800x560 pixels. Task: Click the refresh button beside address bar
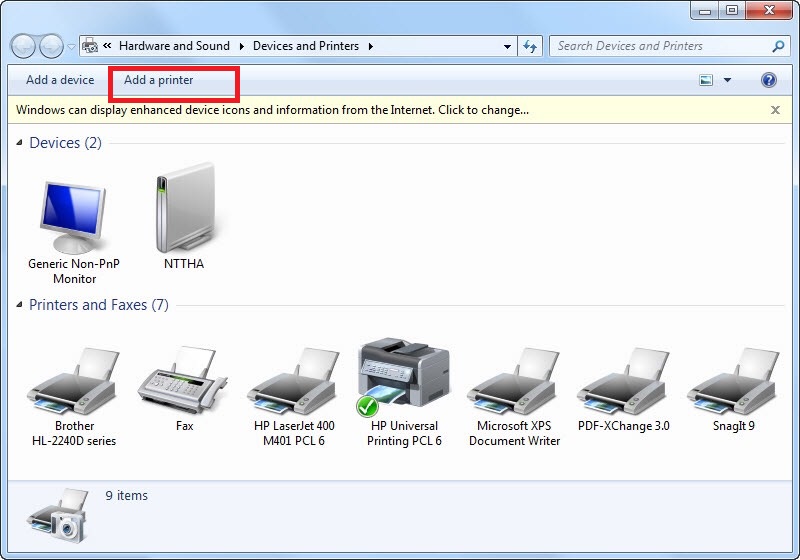(530, 46)
